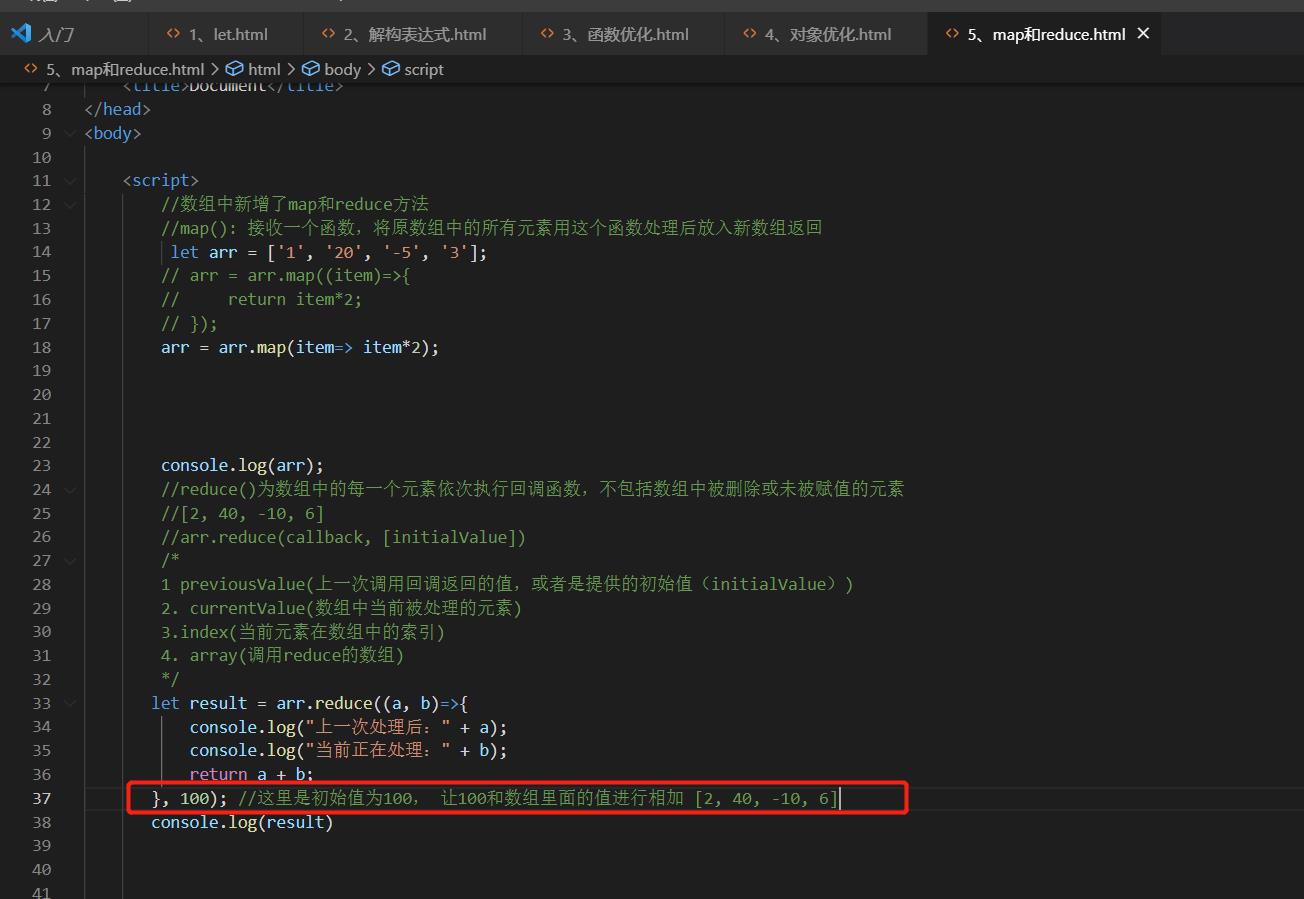
Task: Collapse the script block at line 11
Action: 69,181
